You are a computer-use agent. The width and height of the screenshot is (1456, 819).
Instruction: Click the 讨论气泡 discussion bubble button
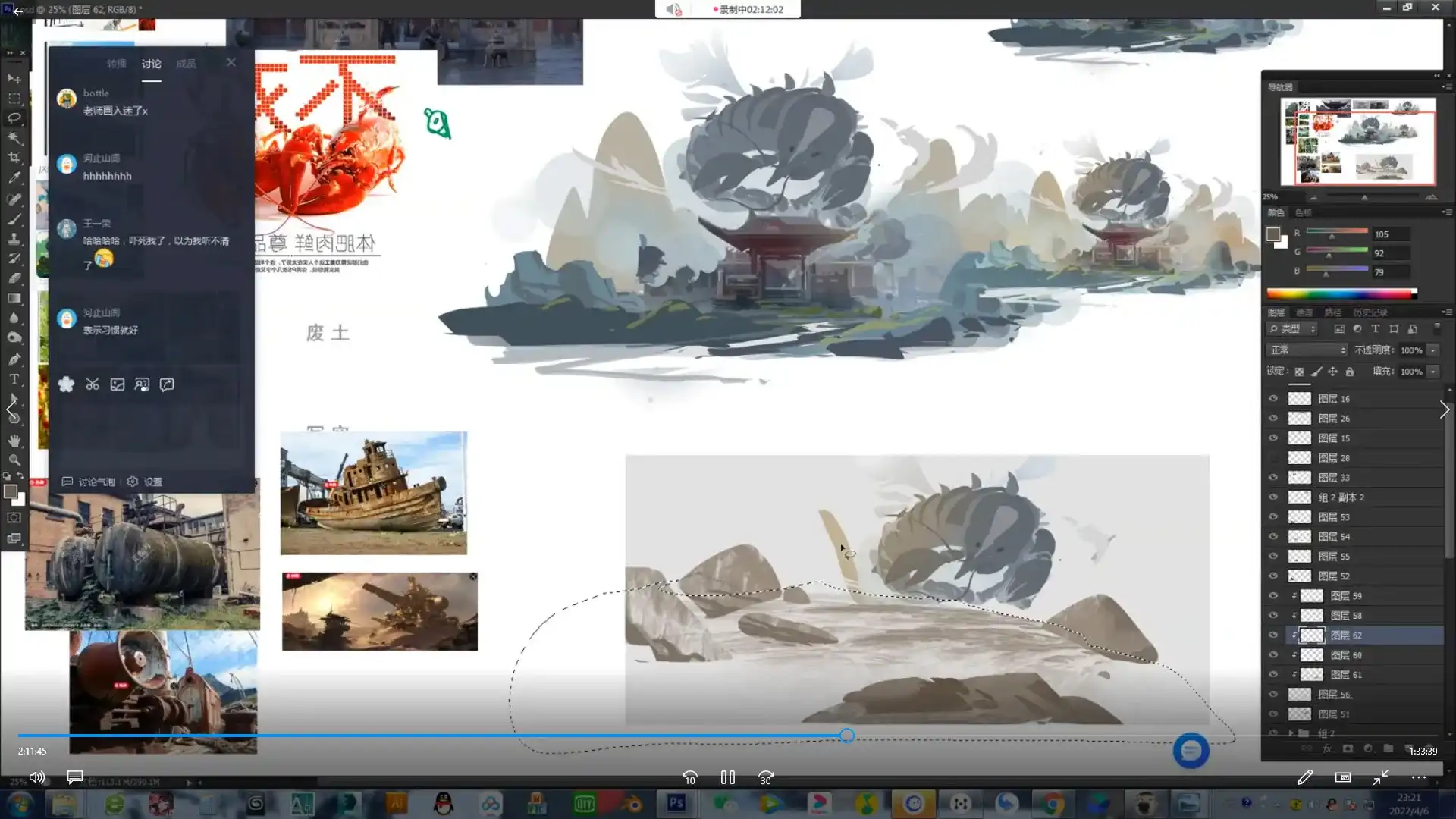point(93,482)
